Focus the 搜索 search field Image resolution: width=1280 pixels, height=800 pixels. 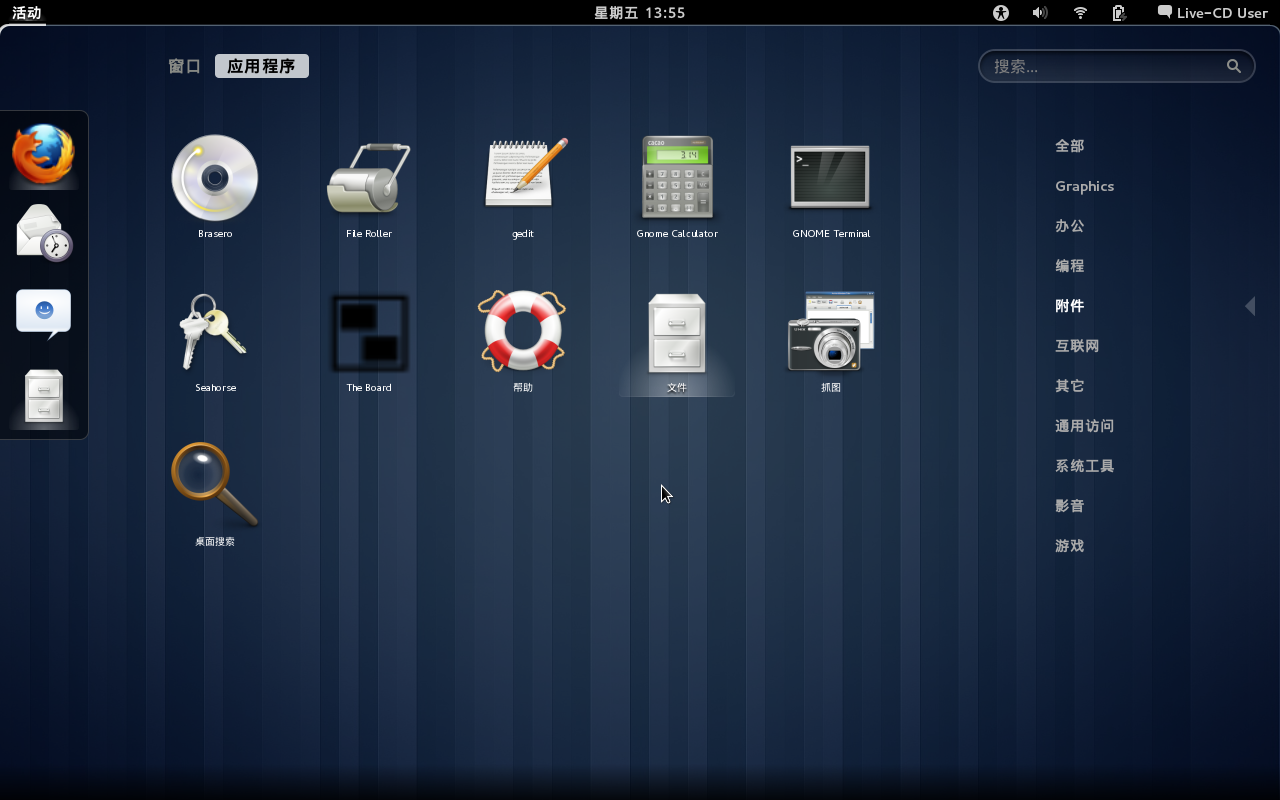(x=1116, y=66)
